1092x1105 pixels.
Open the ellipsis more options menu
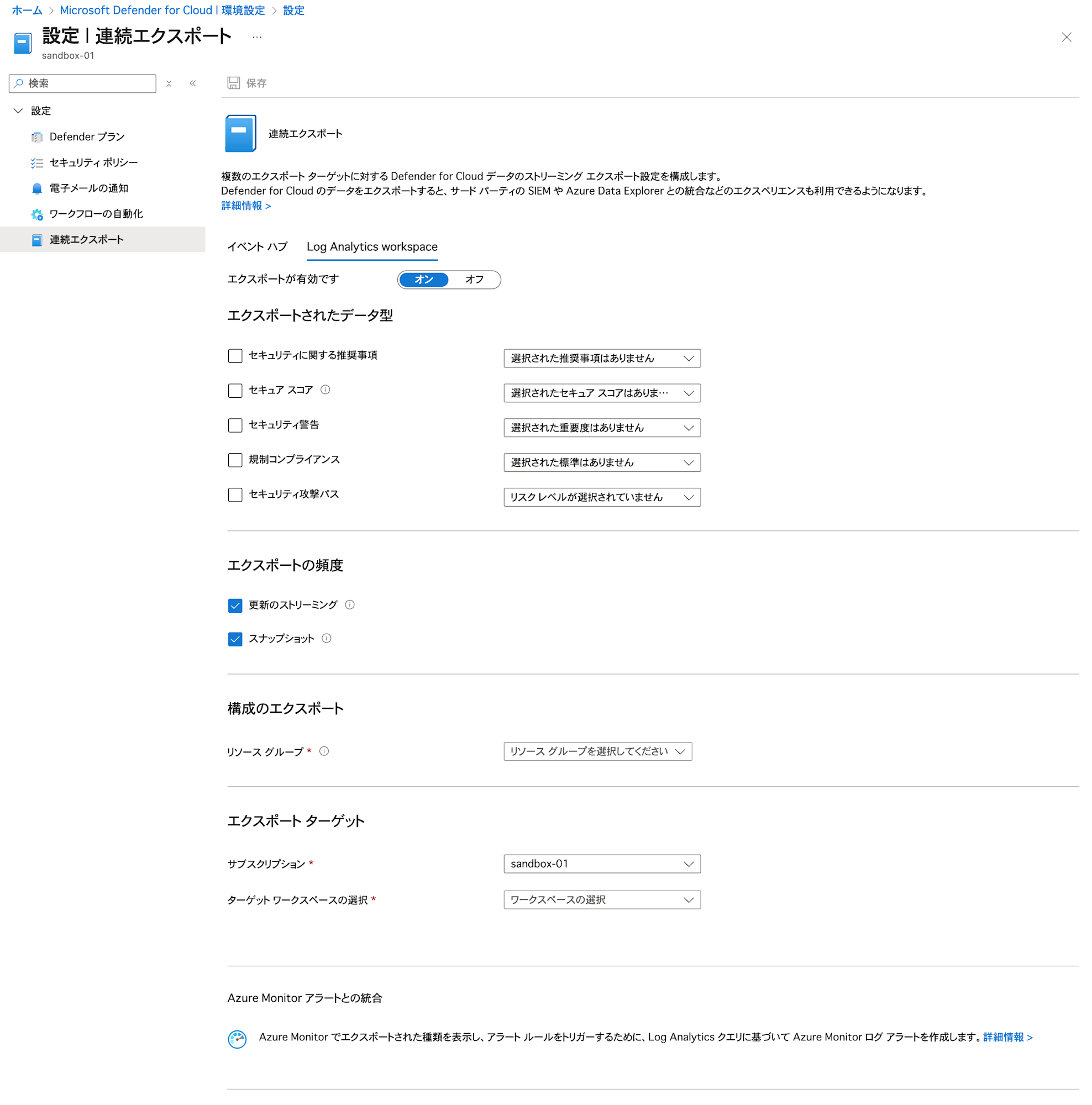(x=257, y=37)
